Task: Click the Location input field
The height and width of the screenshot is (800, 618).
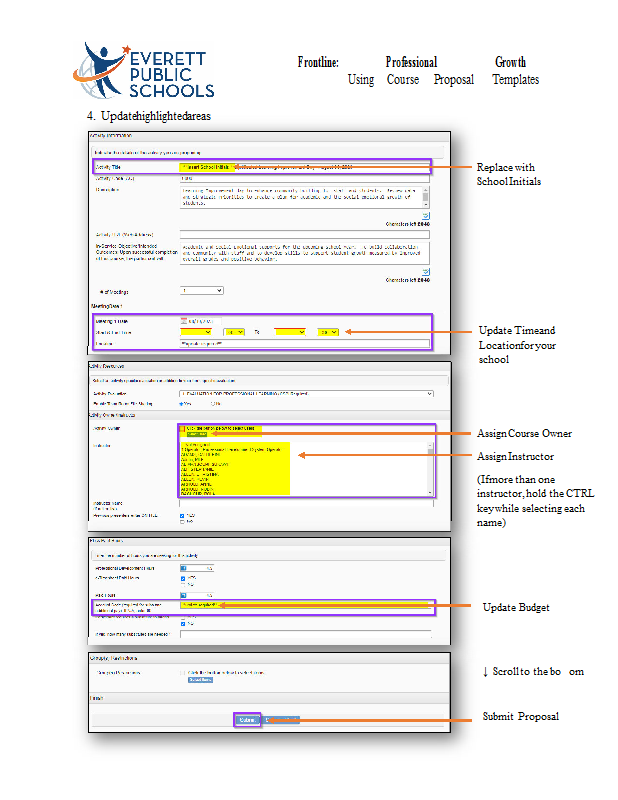Action: tap(305, 343)
